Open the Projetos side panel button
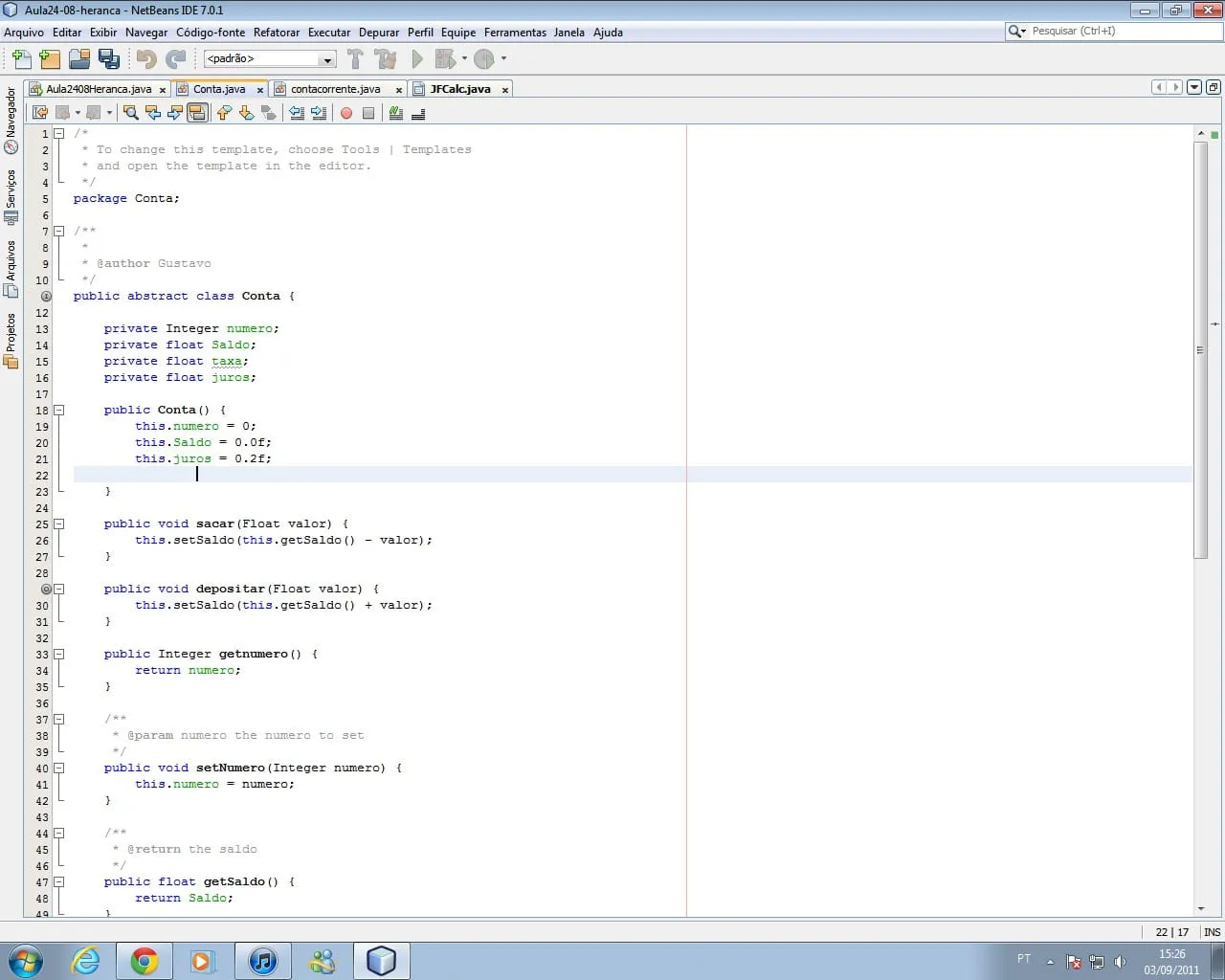The width and height of the screenshot is (1225, 980). (11, 341)
